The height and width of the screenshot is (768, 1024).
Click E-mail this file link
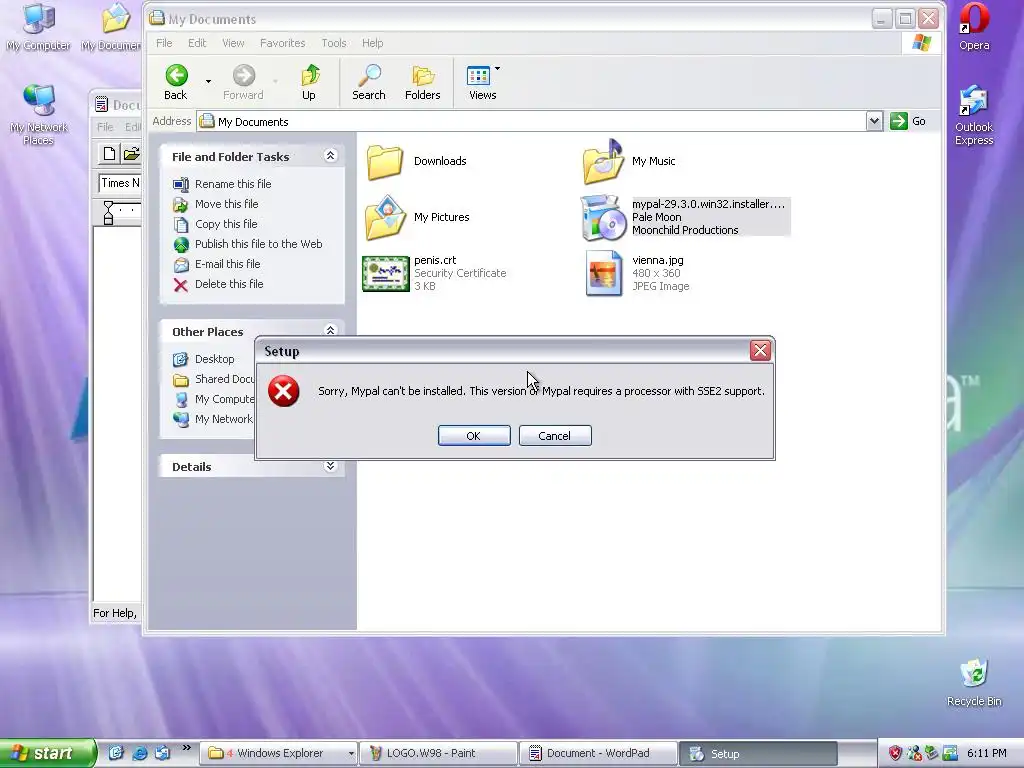coord(227,264)
